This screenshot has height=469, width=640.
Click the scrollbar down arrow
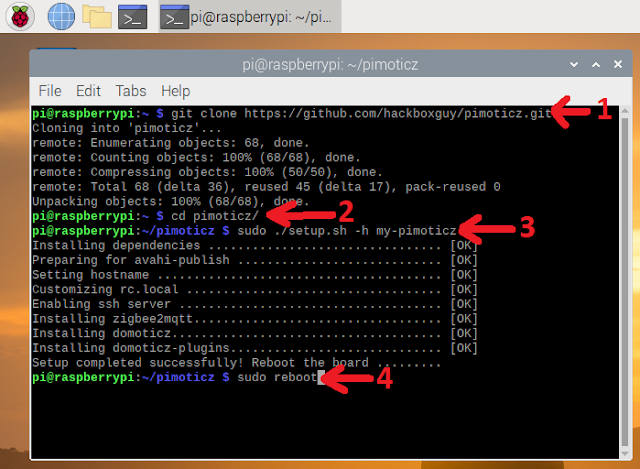[x=625, y=454]
